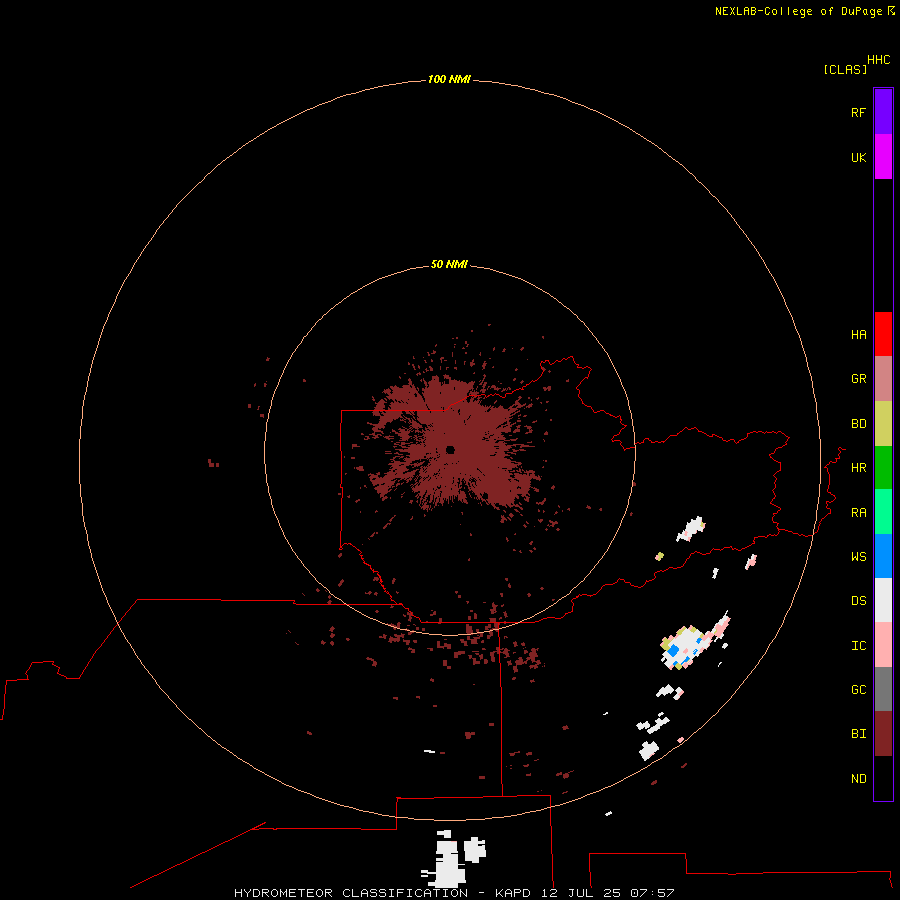The image size is (900, 900).
Task: Click the GR legend label
Action: pos(858,379)
